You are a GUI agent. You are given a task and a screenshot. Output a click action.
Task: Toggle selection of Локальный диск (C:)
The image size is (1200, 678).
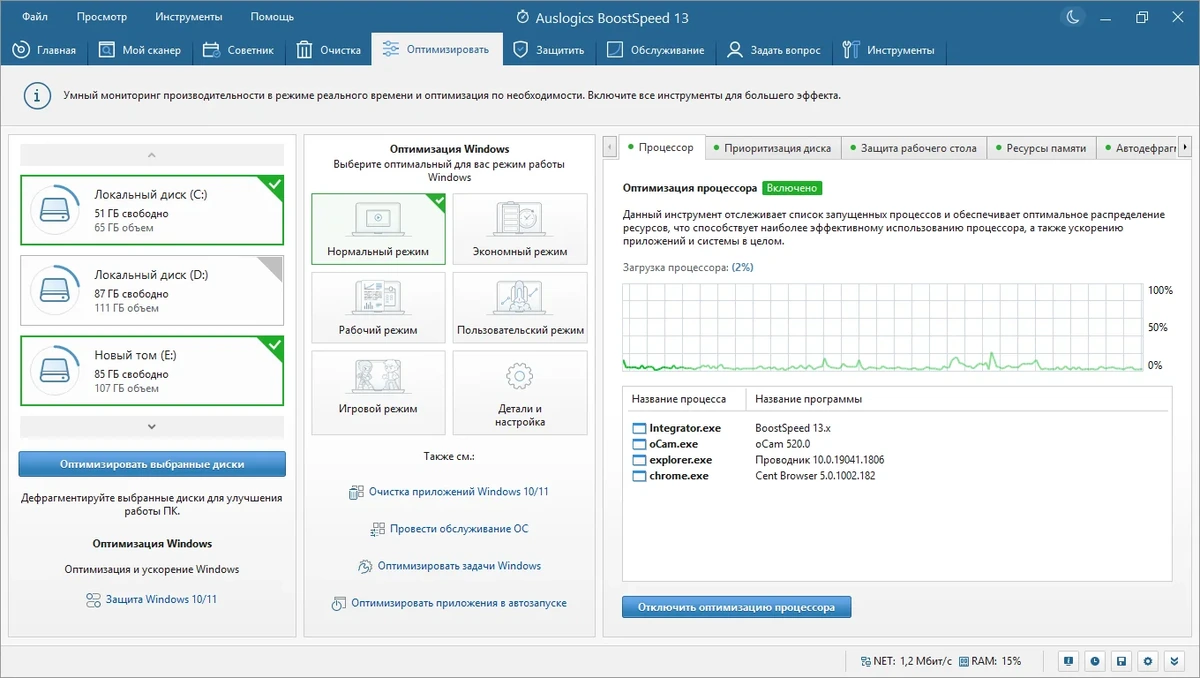pos(152,210)
